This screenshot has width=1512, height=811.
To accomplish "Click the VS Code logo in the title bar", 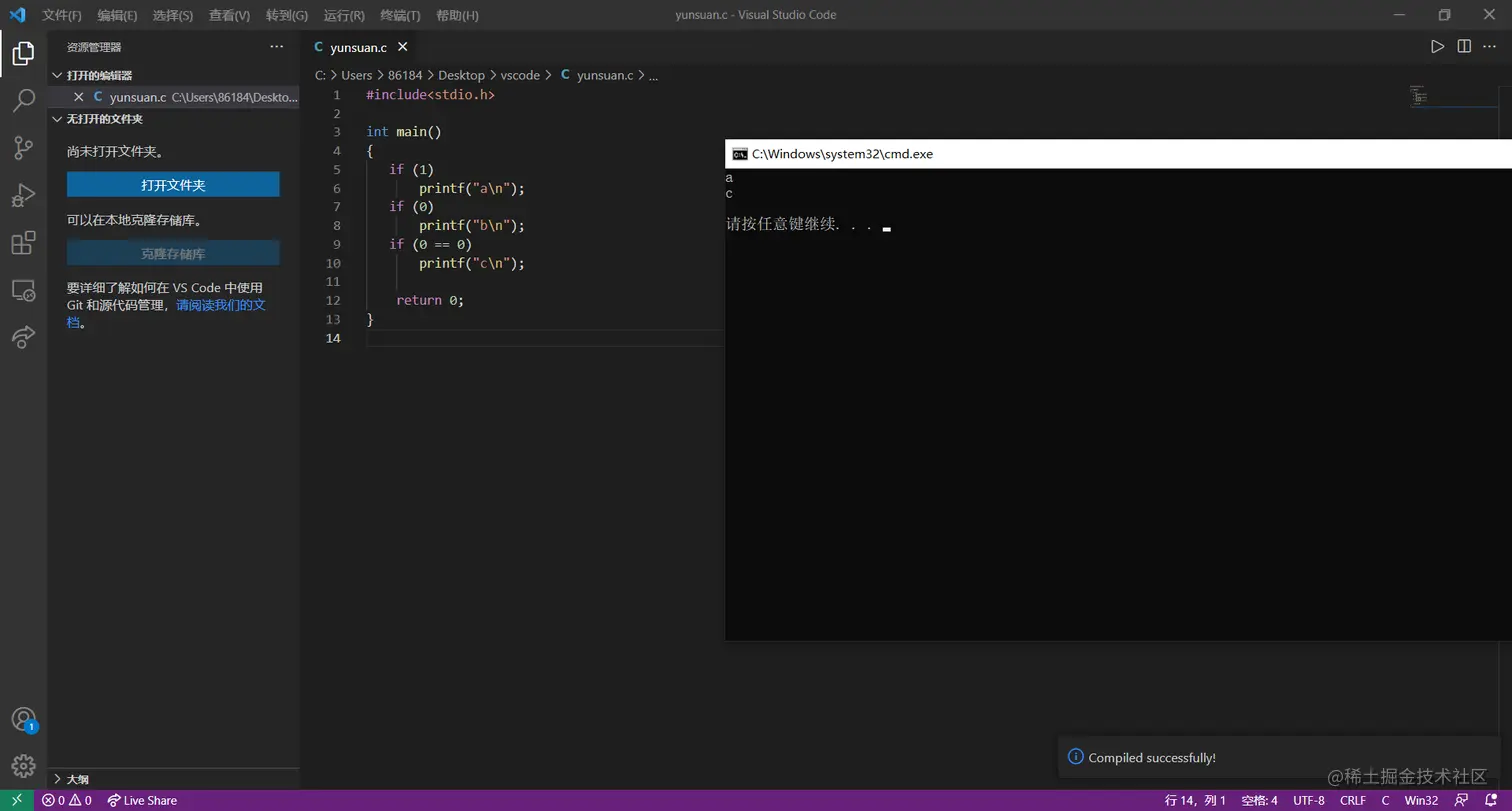I will coord(17,15).
